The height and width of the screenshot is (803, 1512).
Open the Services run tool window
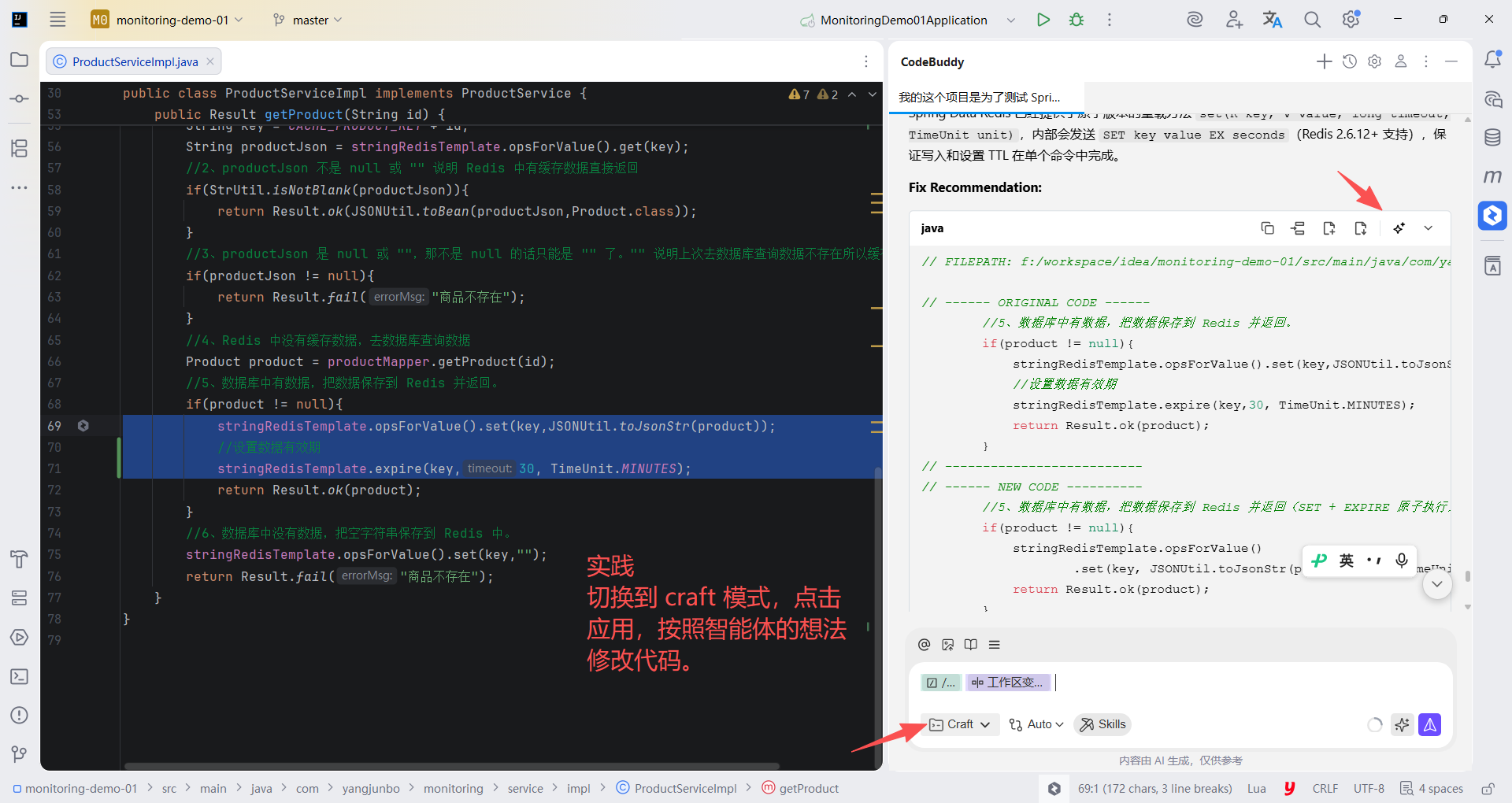point(20,637)
